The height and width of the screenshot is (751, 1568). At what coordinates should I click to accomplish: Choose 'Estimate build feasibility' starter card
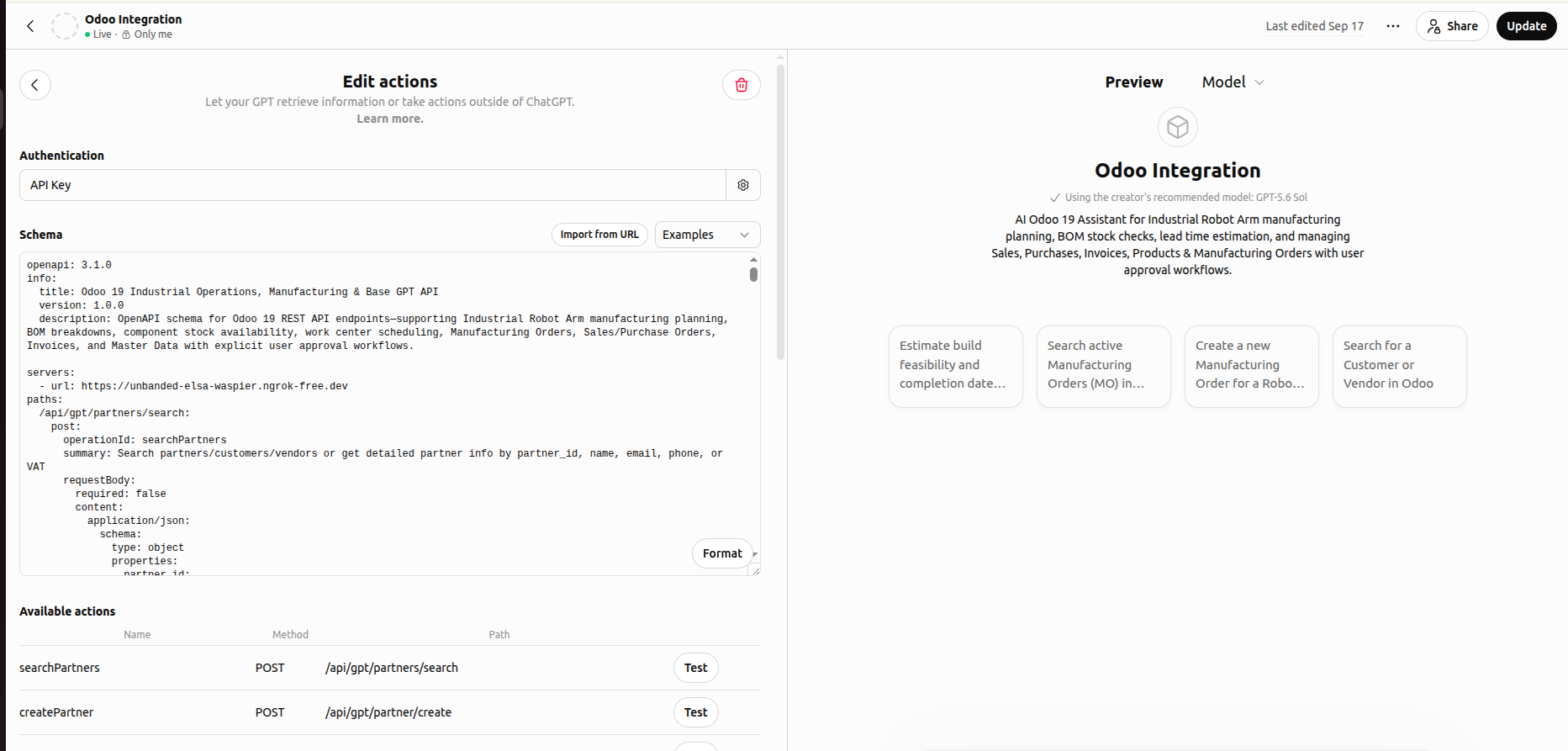coord(956,367)
